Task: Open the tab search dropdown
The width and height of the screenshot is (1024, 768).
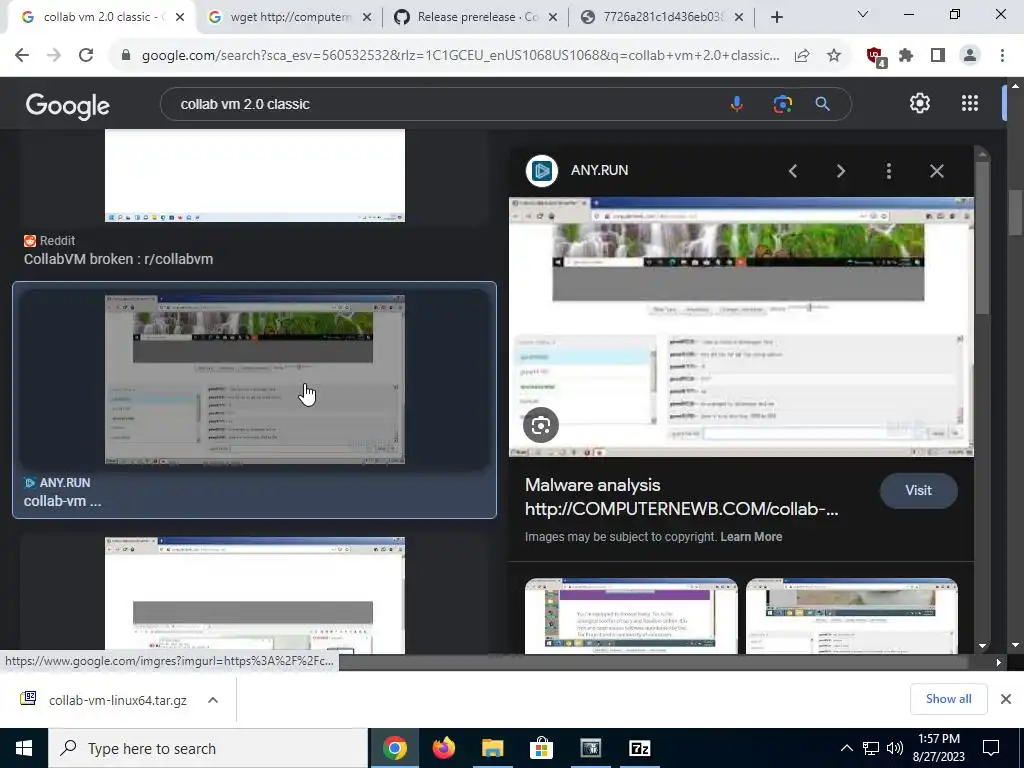Action: [862, 14]
